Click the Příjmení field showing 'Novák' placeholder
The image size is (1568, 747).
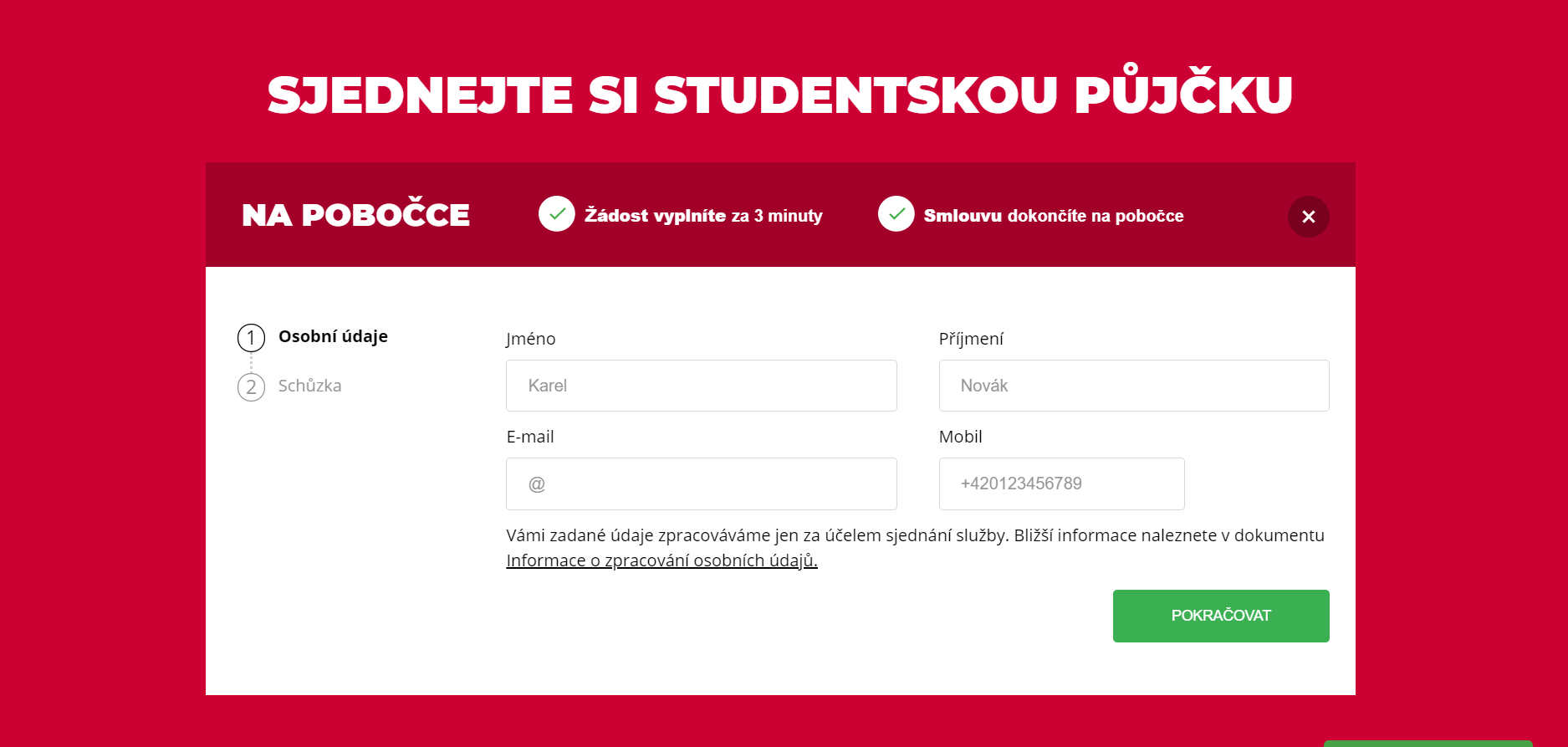(x=1134, y=386)
